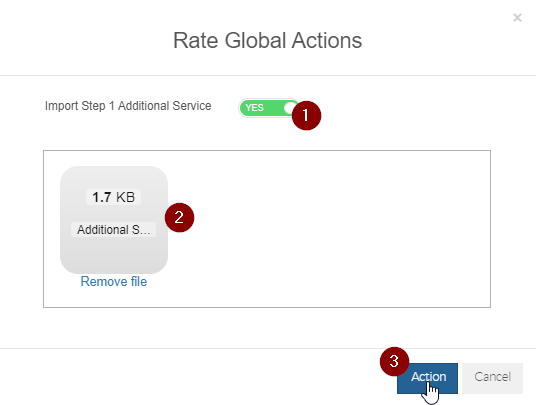Close the Rate Global Actions dialog
This screenshot has height=405, width=536.
point(517,17)
